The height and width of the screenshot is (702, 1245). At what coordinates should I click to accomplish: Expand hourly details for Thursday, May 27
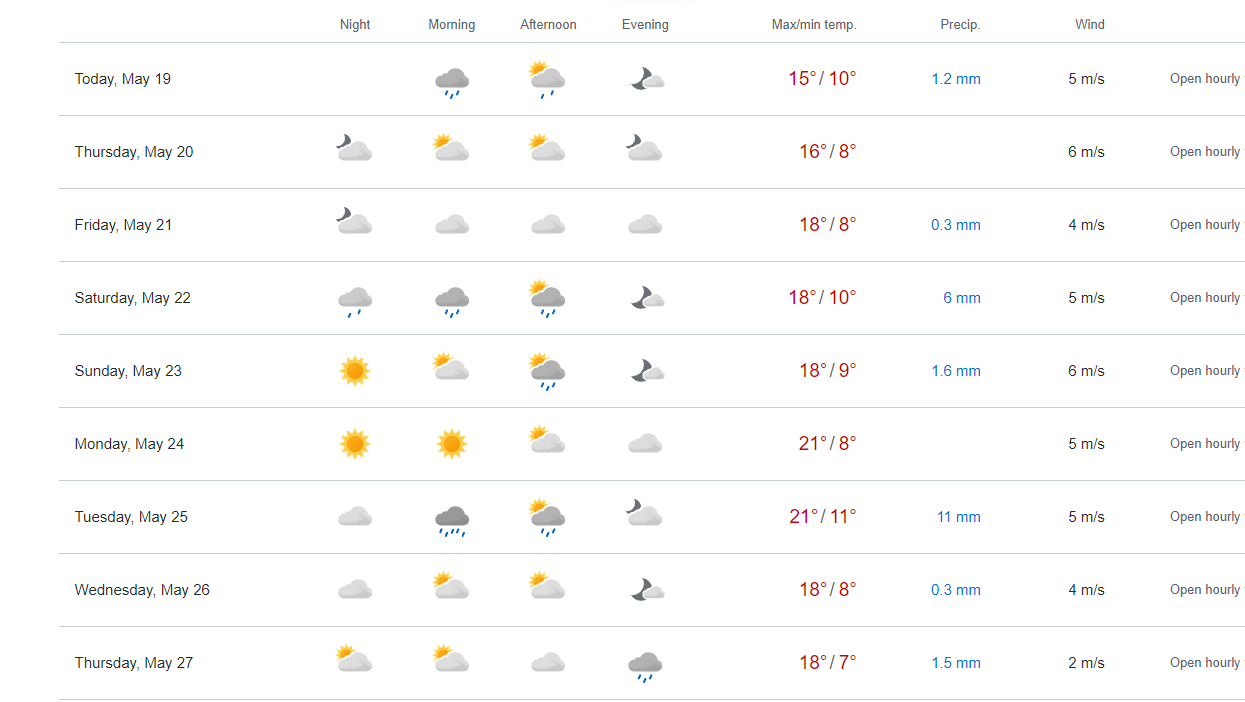point(1205,663)
